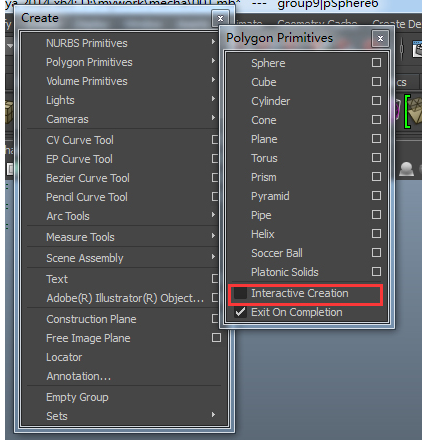This screenshot has width=437, height=440.
Task: Open Construction Plane options box
Action: tap(215, 319)
